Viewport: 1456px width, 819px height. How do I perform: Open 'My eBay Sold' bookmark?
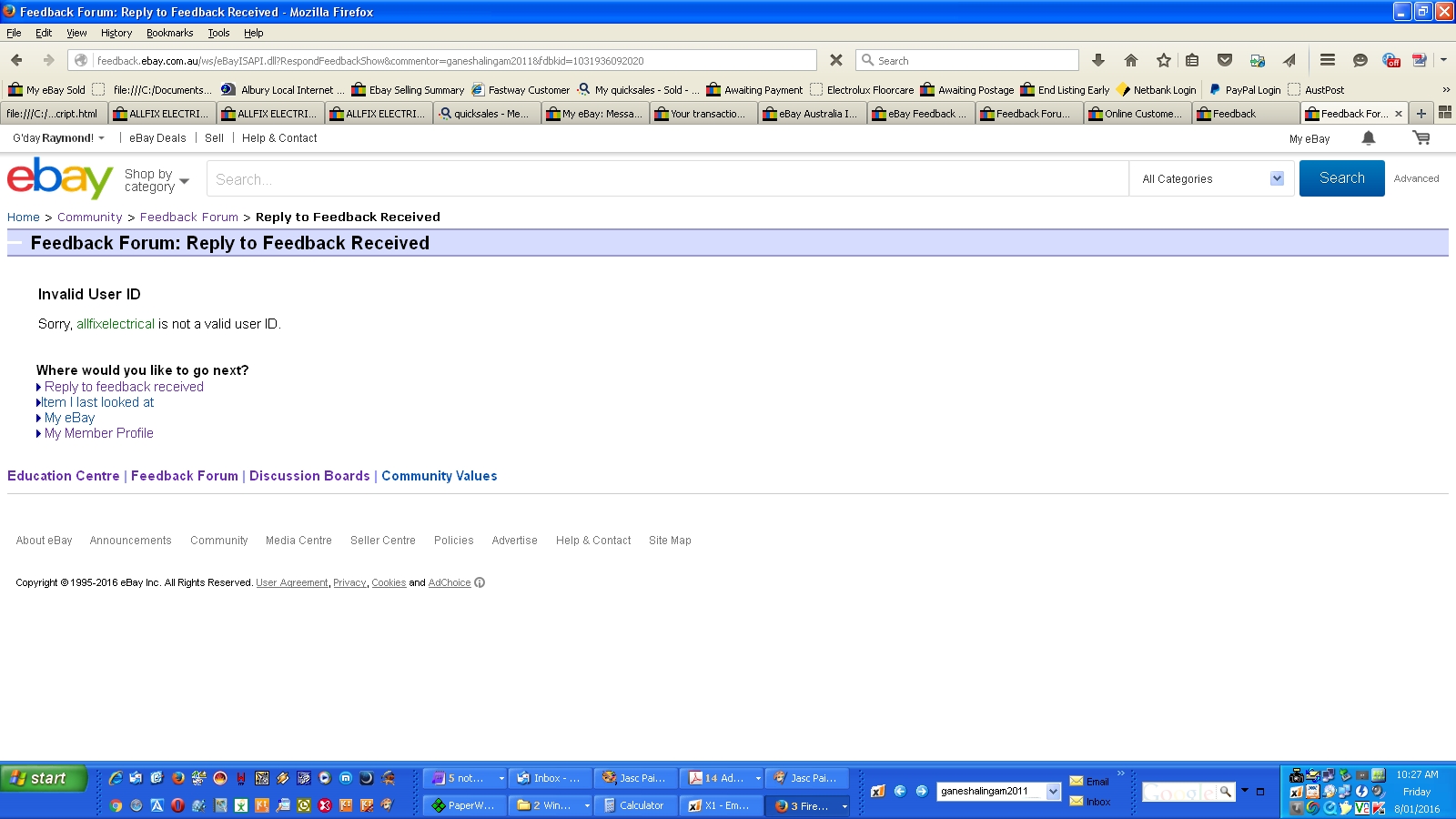(x=46, y=89)
